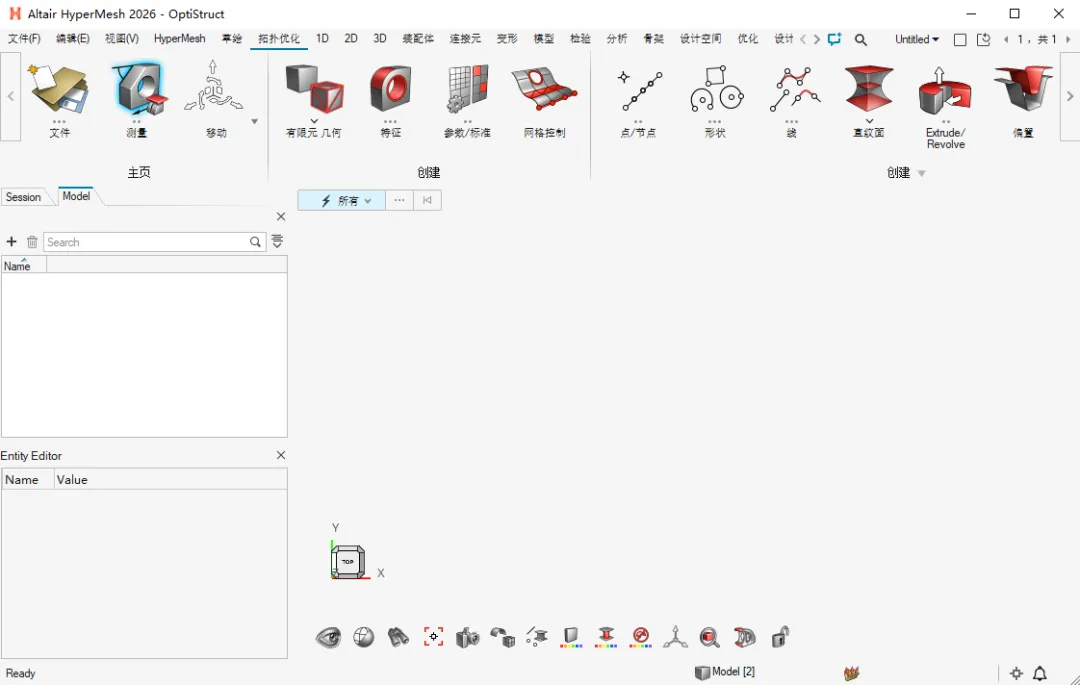Image resolution: width=1080 pixels, height=685 pixels.
Task: Click Model [2] in status bar
Action: tap(725, 672)
